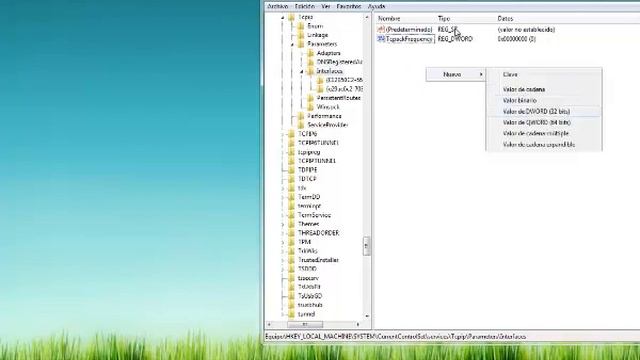Open the Ayuda menu
This screenshot has width=640, height=360.
coord(377,7)
